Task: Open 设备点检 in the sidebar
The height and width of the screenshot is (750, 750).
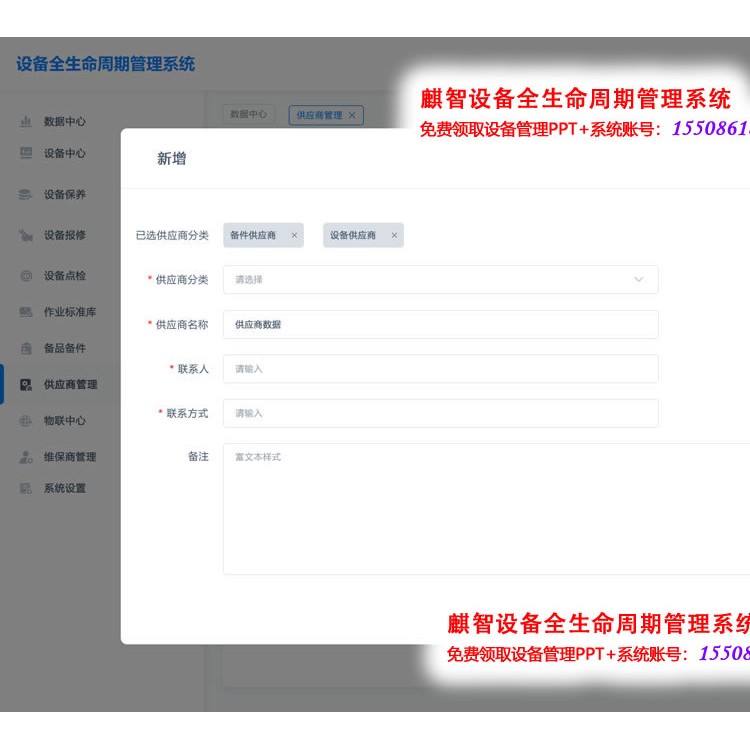Action: pyautogui.click(x=65, y=276)
